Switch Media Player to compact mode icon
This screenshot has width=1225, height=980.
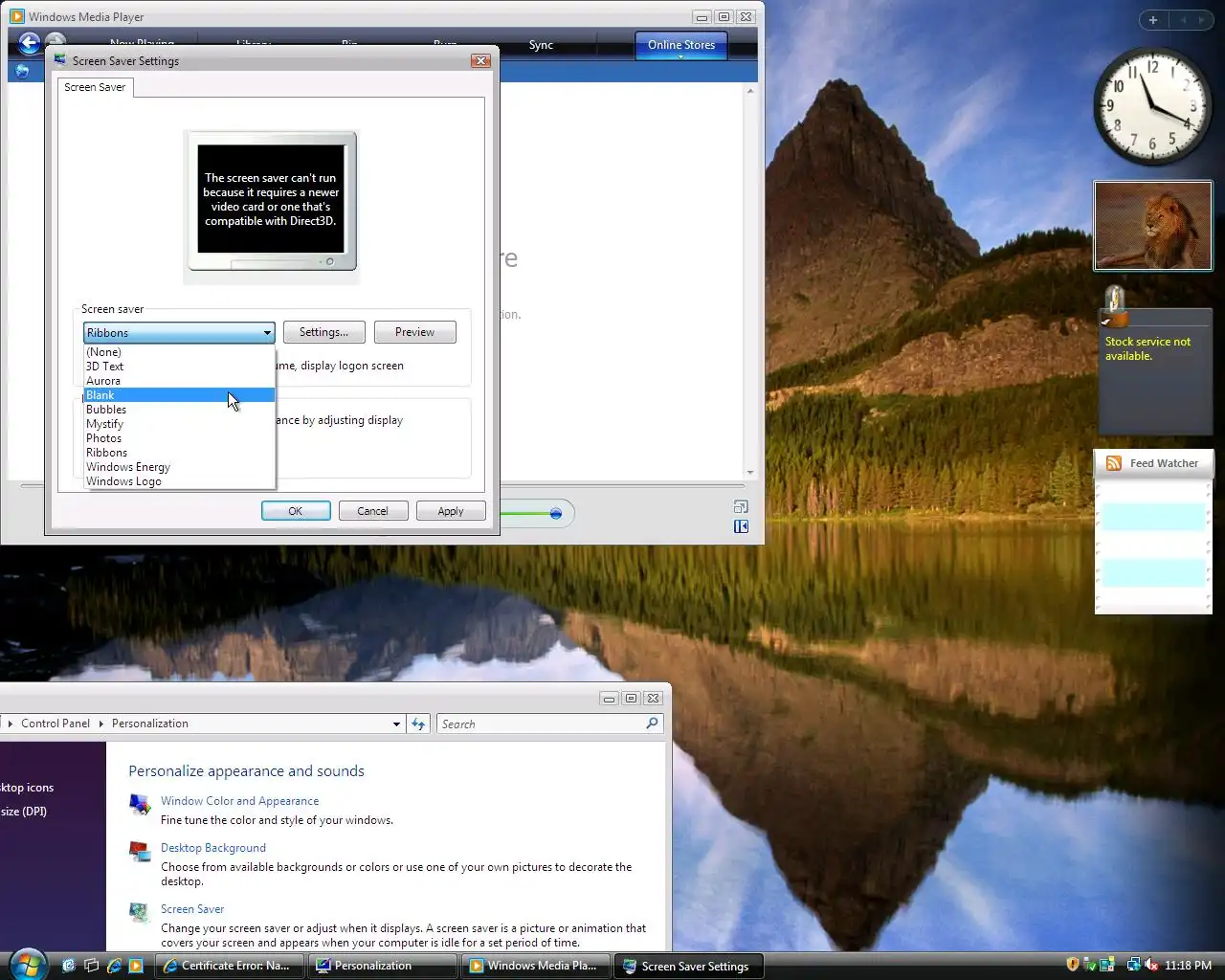741,526
